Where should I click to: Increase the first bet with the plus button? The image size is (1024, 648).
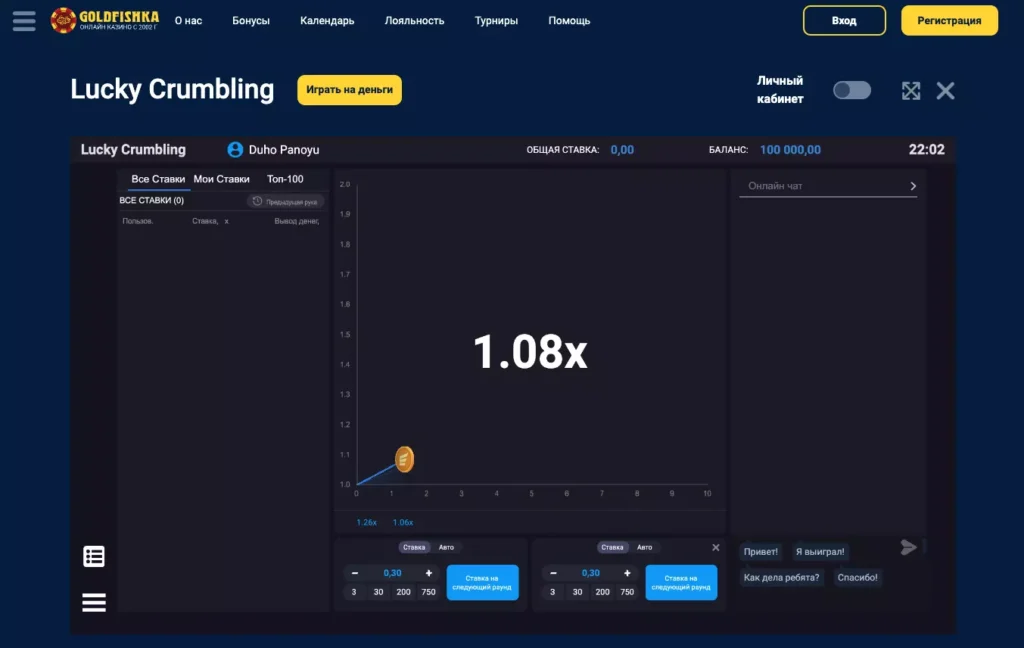click(x=429, y=573)
